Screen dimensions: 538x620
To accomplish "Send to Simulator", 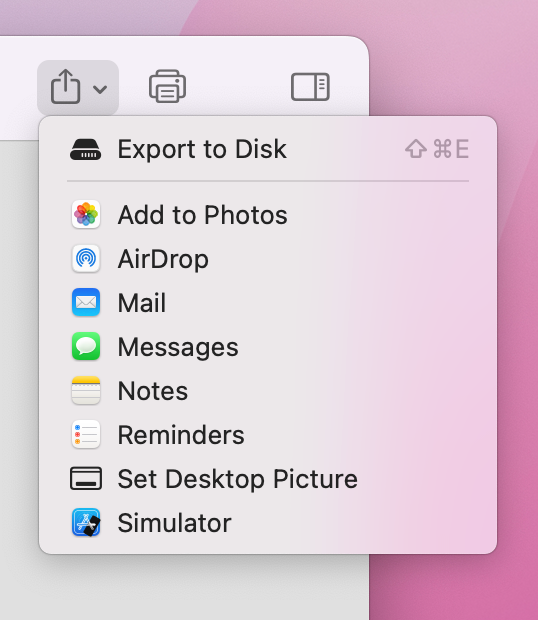I will pyautogui.click(x=268, y=523).
